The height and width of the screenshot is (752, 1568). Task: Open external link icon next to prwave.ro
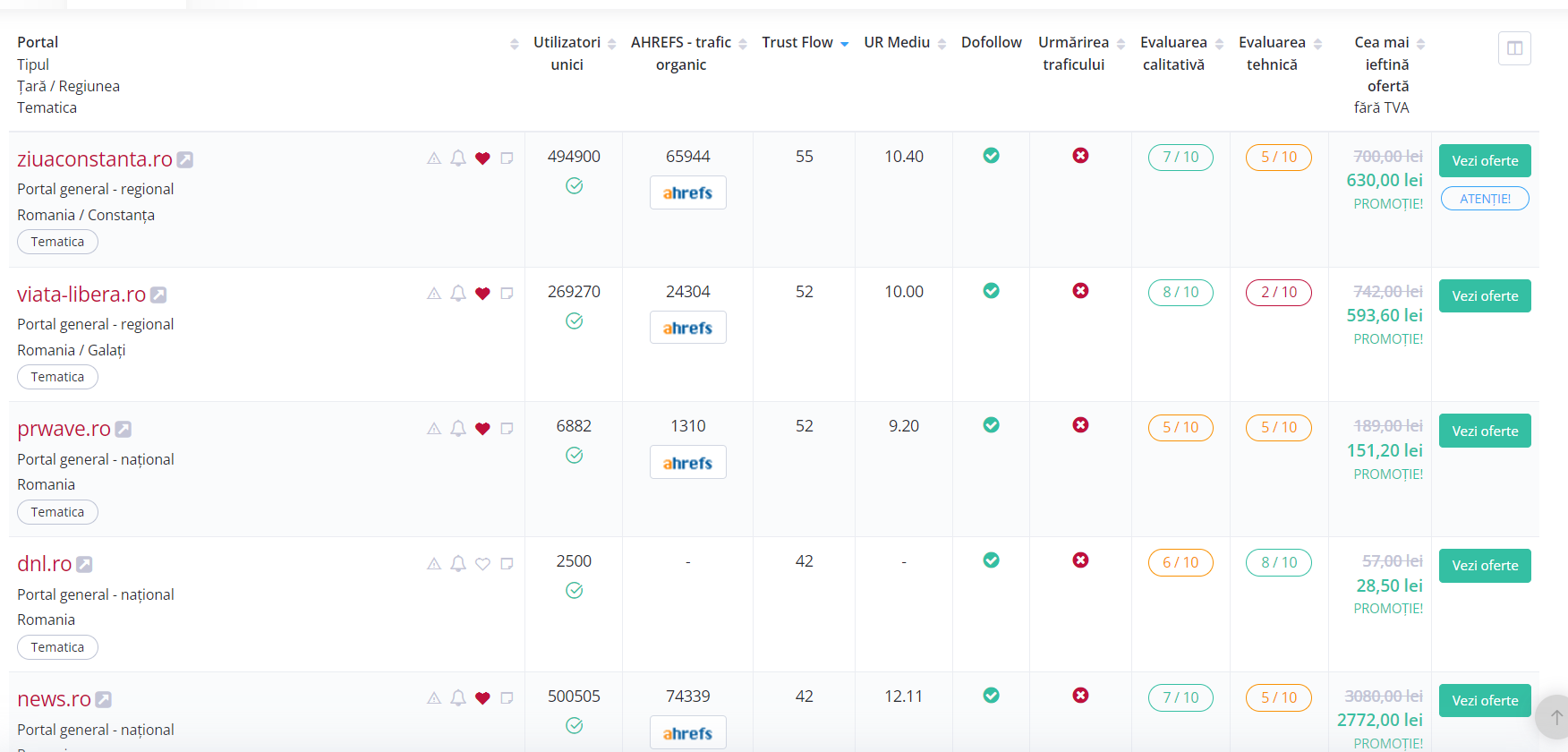click(124, 430)
